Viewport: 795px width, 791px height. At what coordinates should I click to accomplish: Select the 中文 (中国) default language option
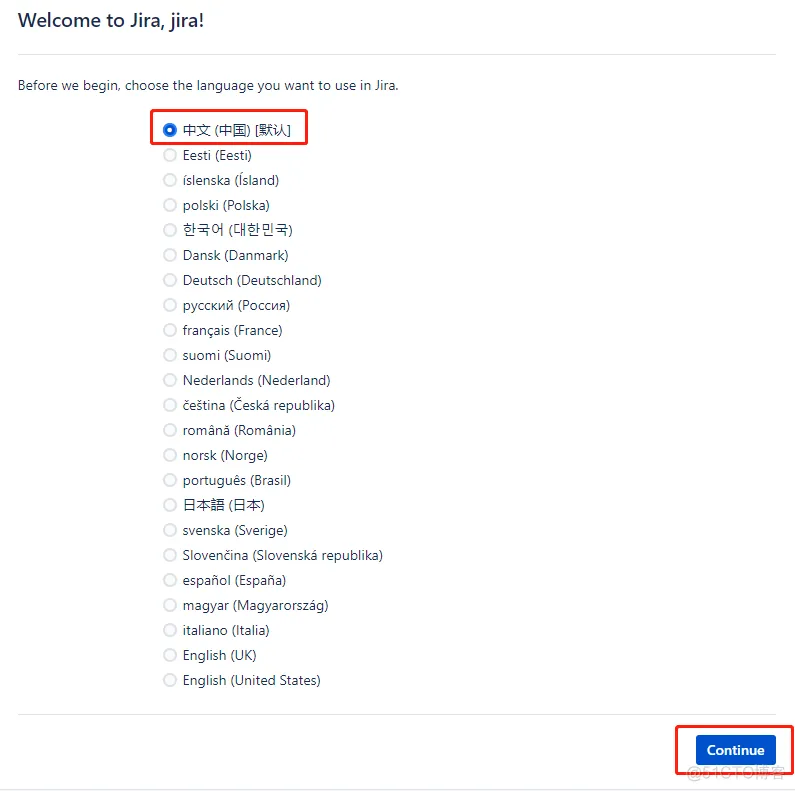(170, 130)
